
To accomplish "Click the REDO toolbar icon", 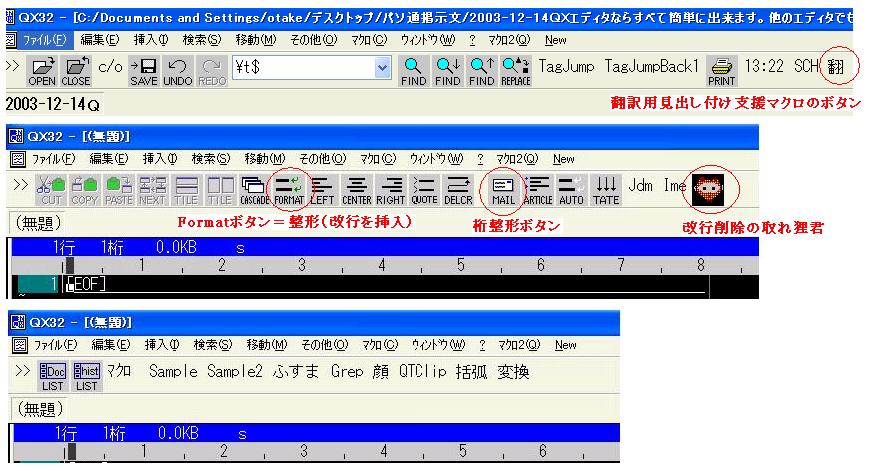I will tap(212, 71).
